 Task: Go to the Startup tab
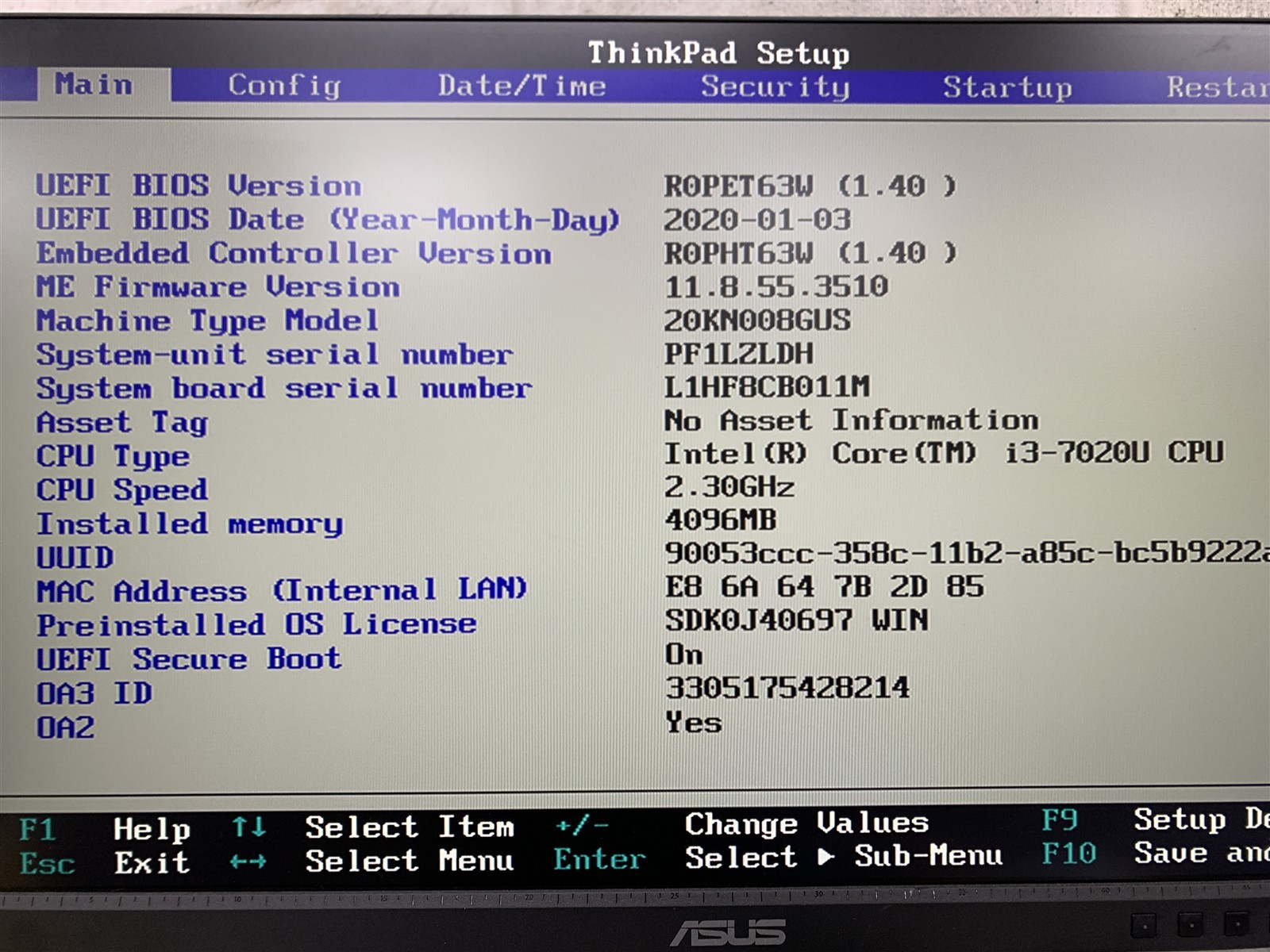point(1007,87)
